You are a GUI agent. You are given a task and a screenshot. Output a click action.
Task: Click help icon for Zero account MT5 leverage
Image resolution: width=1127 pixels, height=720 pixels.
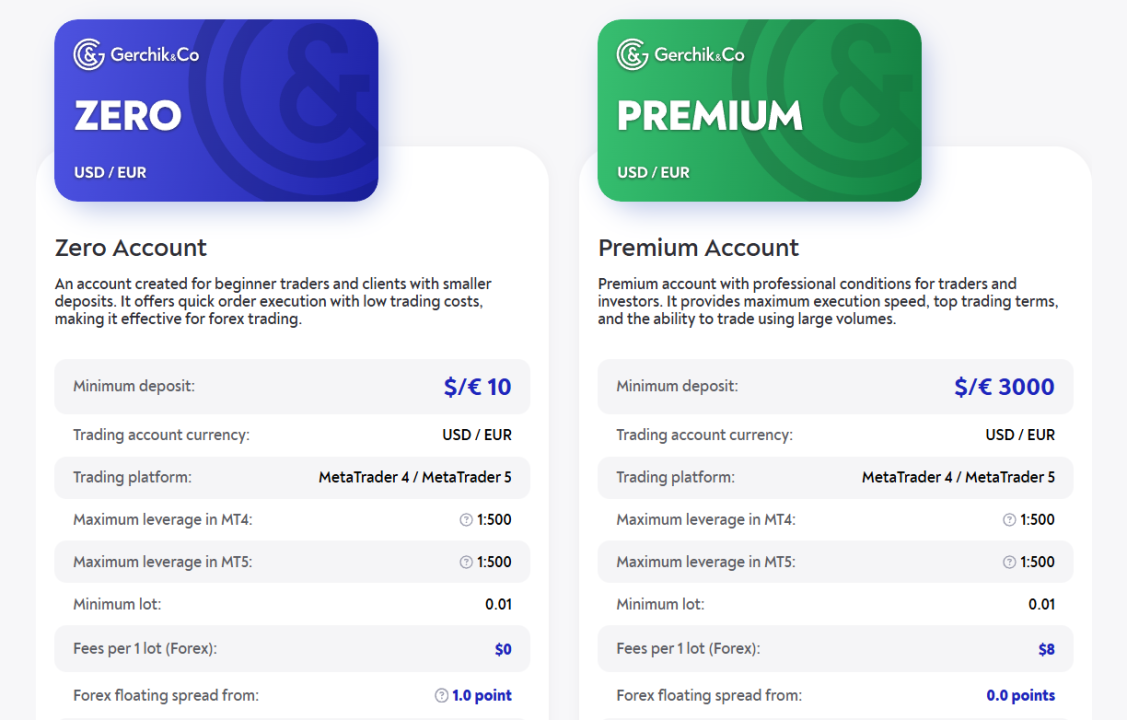(465, 562)
